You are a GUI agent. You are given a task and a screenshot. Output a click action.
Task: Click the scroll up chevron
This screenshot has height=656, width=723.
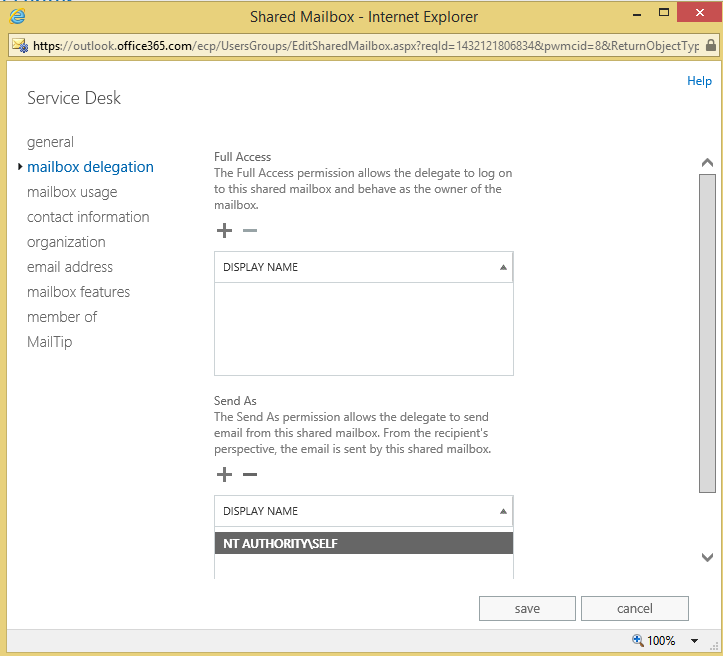[x=707, y=163]
